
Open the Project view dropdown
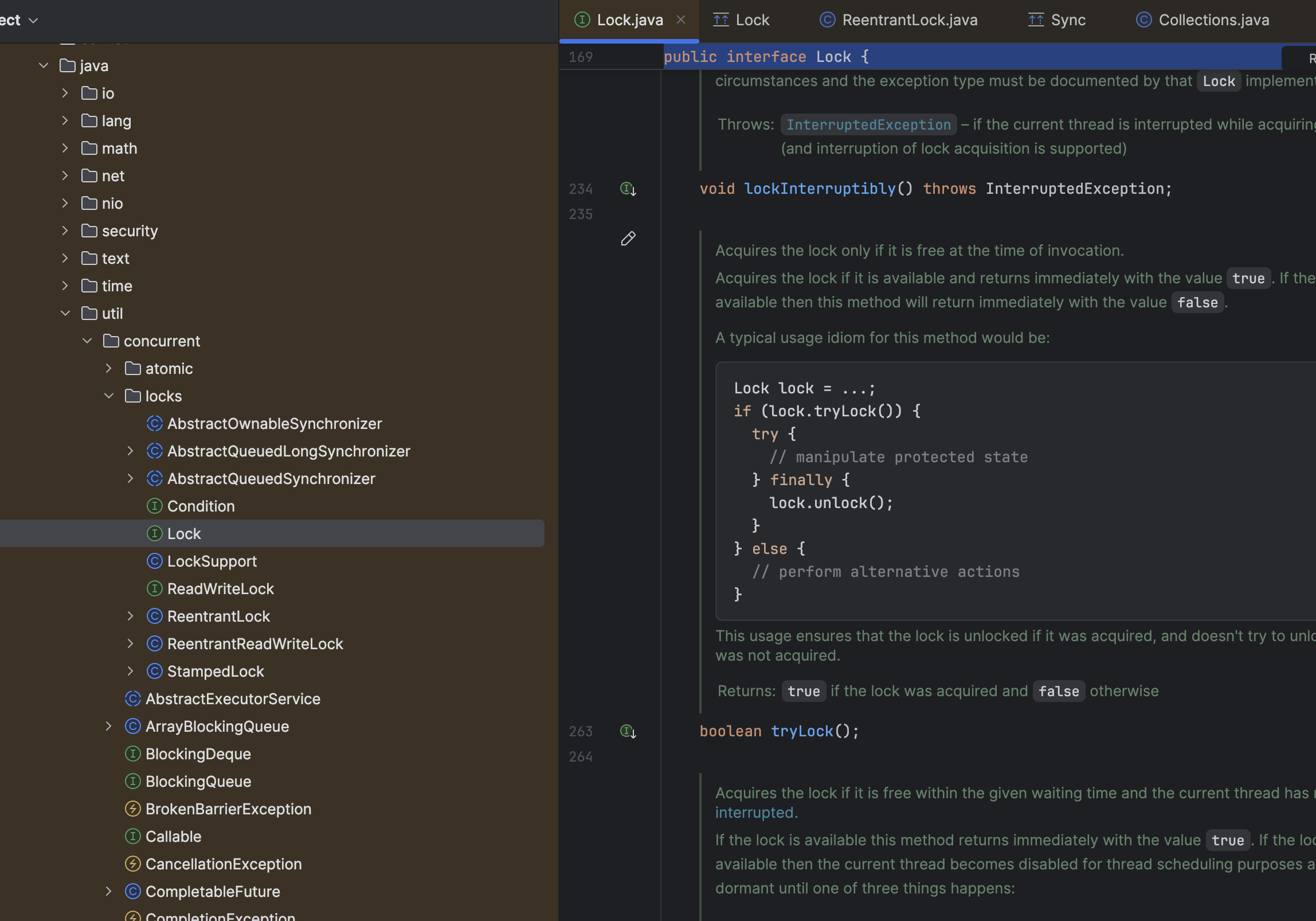33,20
